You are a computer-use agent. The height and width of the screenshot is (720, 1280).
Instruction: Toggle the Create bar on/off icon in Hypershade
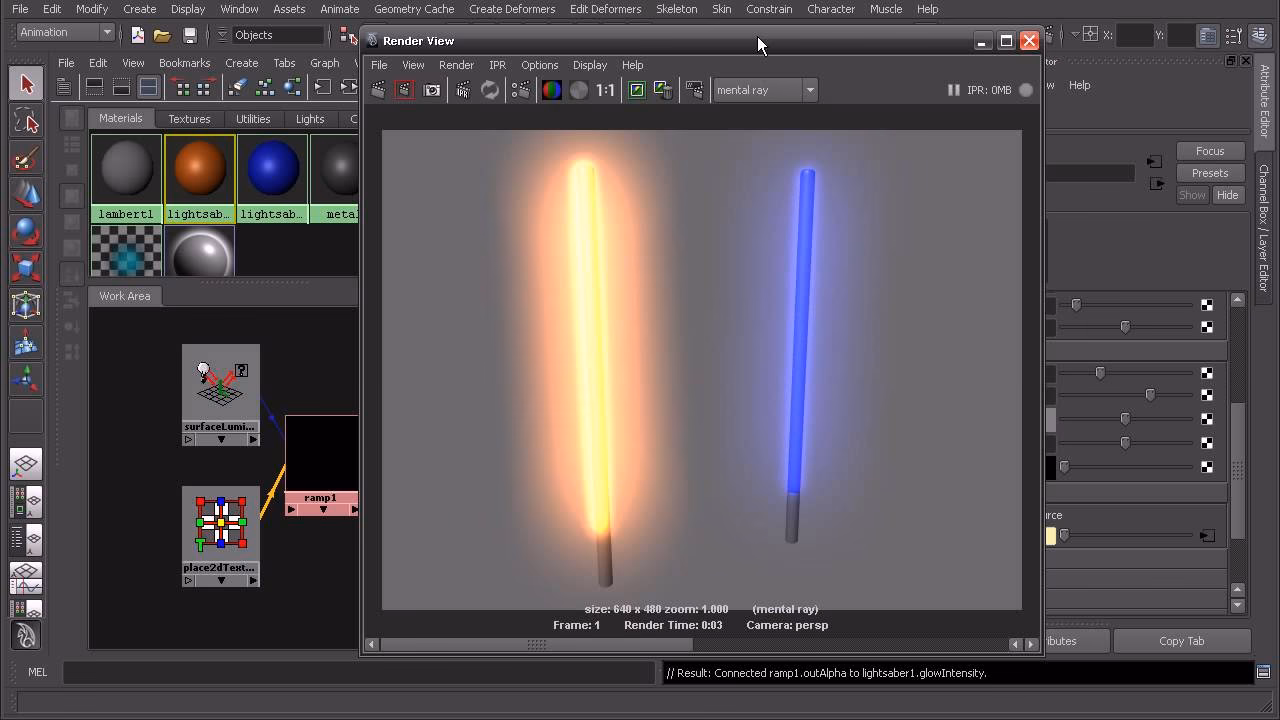(64, 87)
